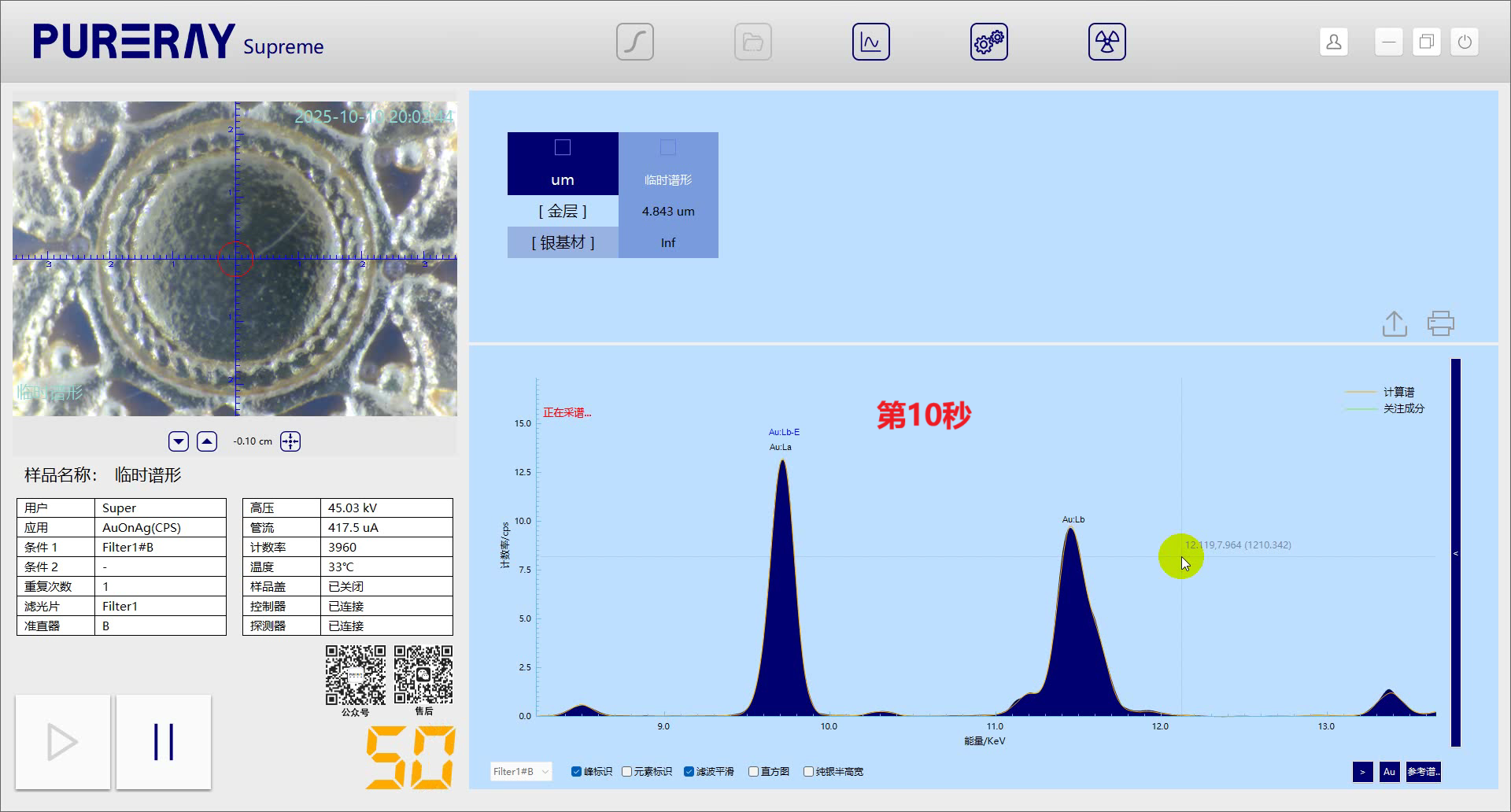Print the measurement results
Viewport: 1511px width, 812px height.
(x=1440, y=323)
